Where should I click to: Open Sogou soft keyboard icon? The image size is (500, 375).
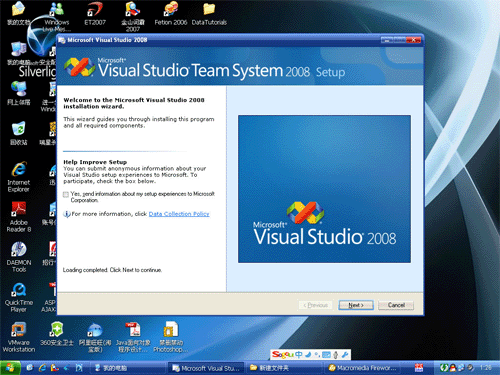point(326,355)
